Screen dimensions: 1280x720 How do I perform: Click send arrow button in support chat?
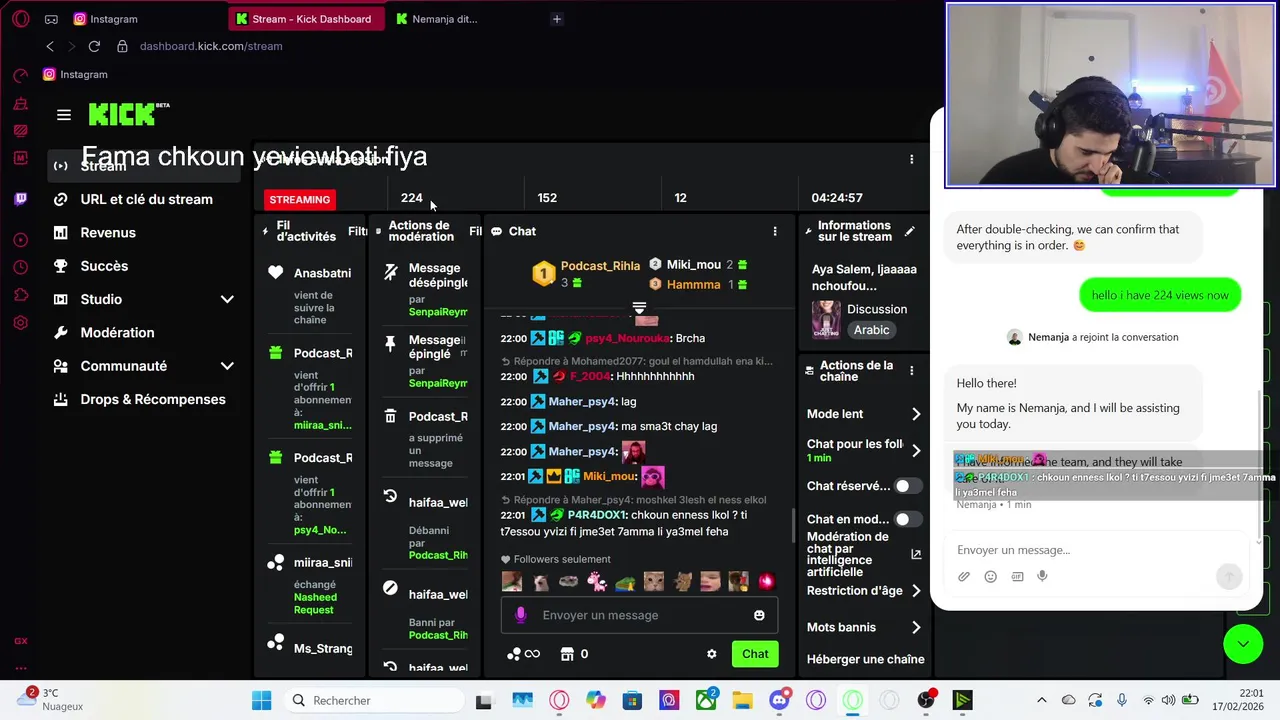(x=1229, y=576)
